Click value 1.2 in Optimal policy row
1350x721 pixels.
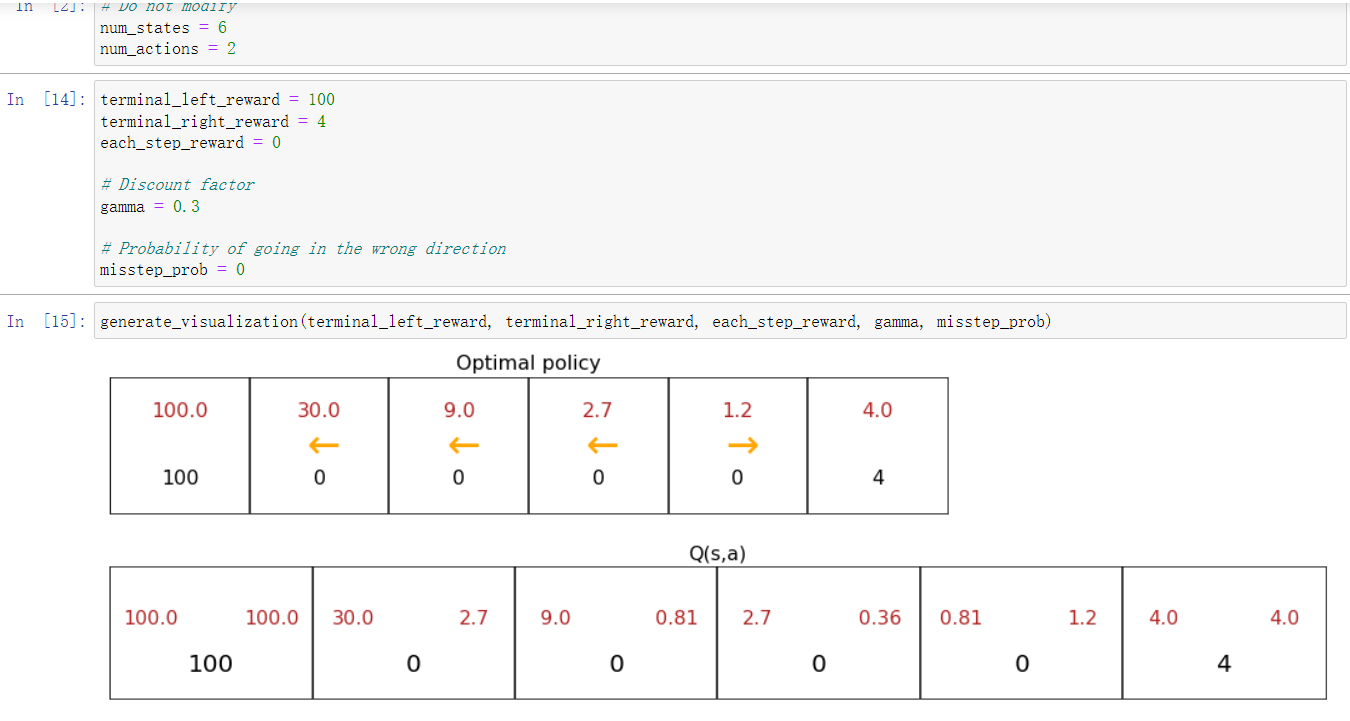coord(737,410)
